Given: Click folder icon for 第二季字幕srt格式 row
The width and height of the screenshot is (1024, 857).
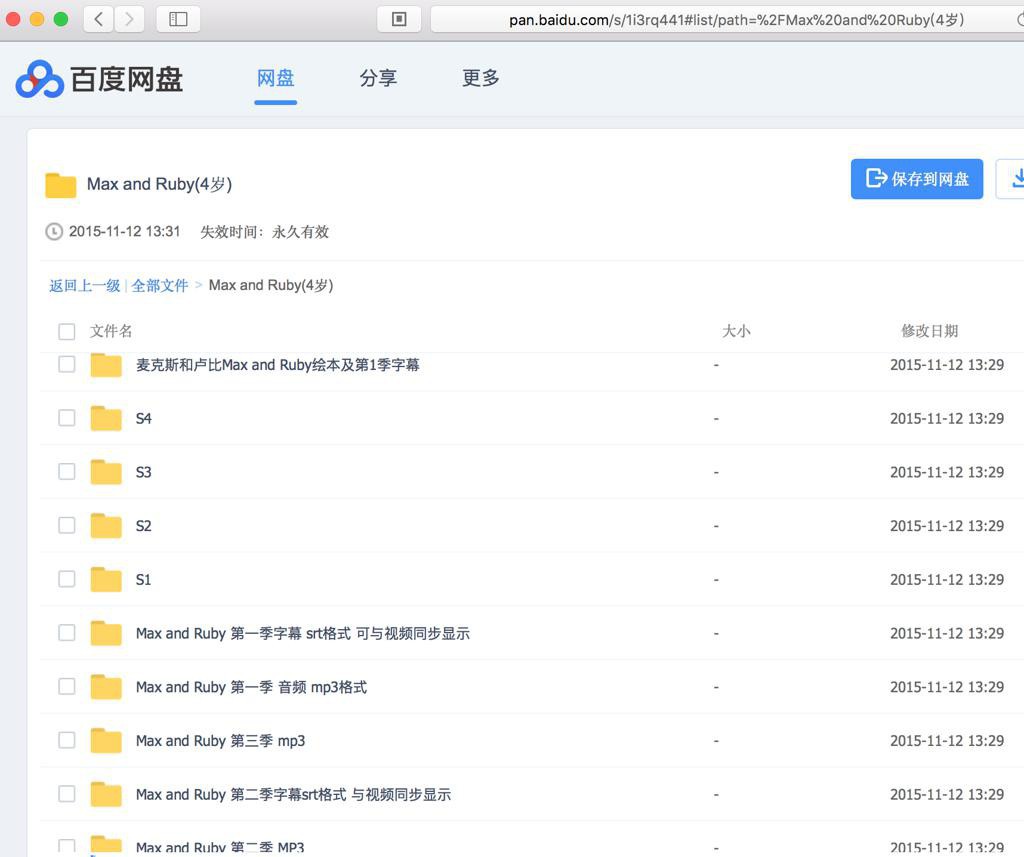Looking at the screenshot, I should point(106,794).
